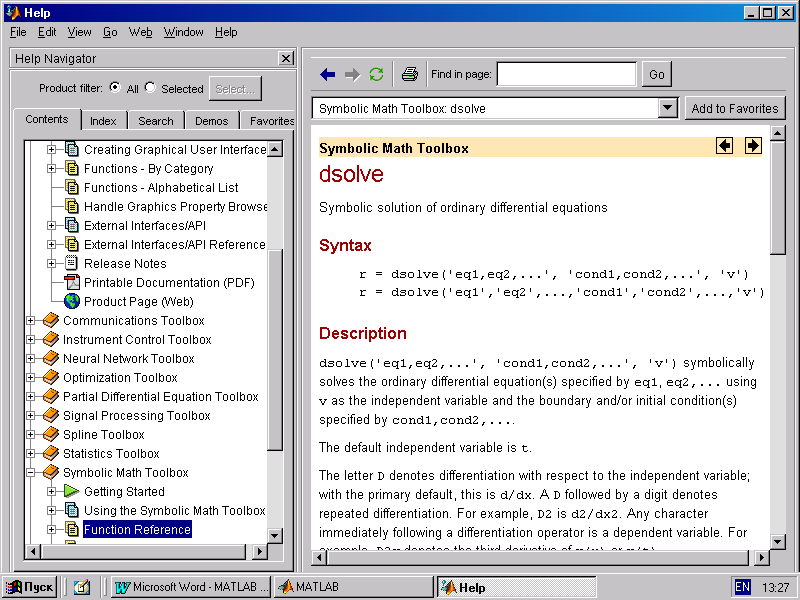Click the Go button beside Find in page

click(x=657, y=74)
